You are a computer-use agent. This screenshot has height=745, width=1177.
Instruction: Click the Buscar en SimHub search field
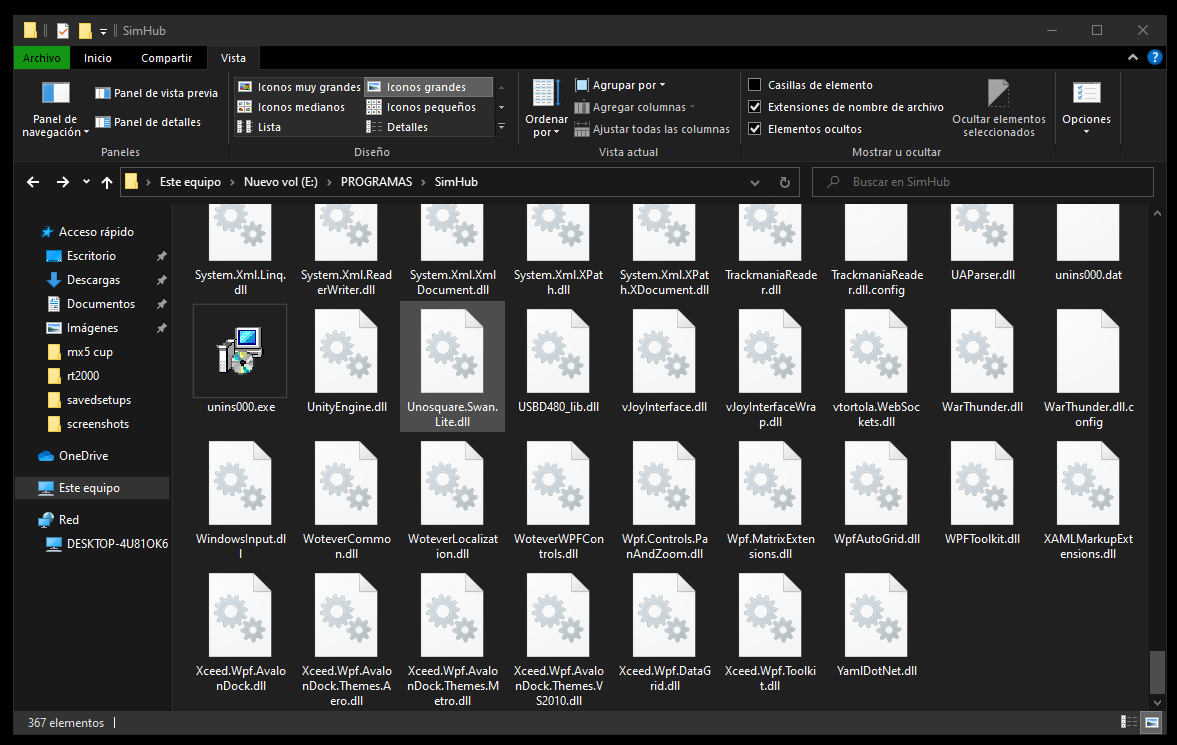point(983,182)
